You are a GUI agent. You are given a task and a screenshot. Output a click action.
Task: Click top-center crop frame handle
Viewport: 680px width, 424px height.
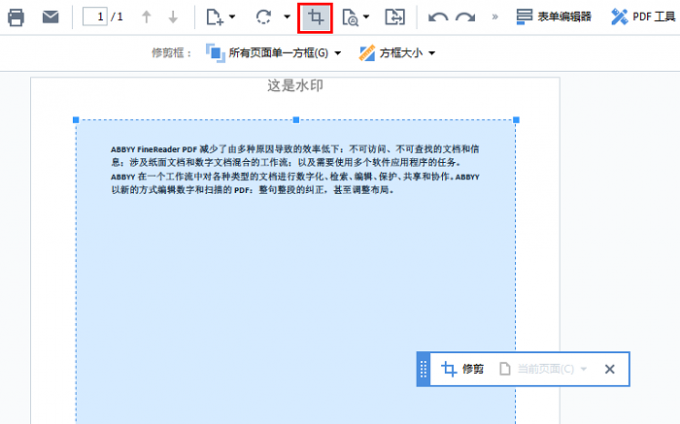(x=296, y=120)
